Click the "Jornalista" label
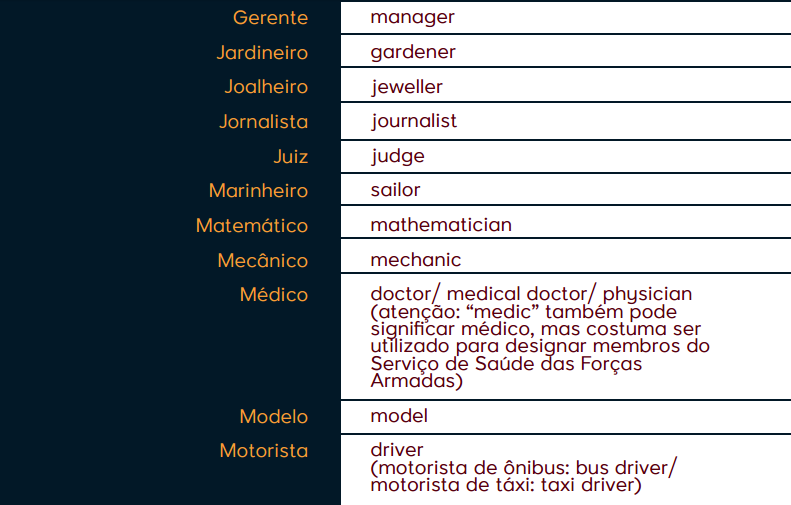791x505 pixels. (x=264, y=122)
